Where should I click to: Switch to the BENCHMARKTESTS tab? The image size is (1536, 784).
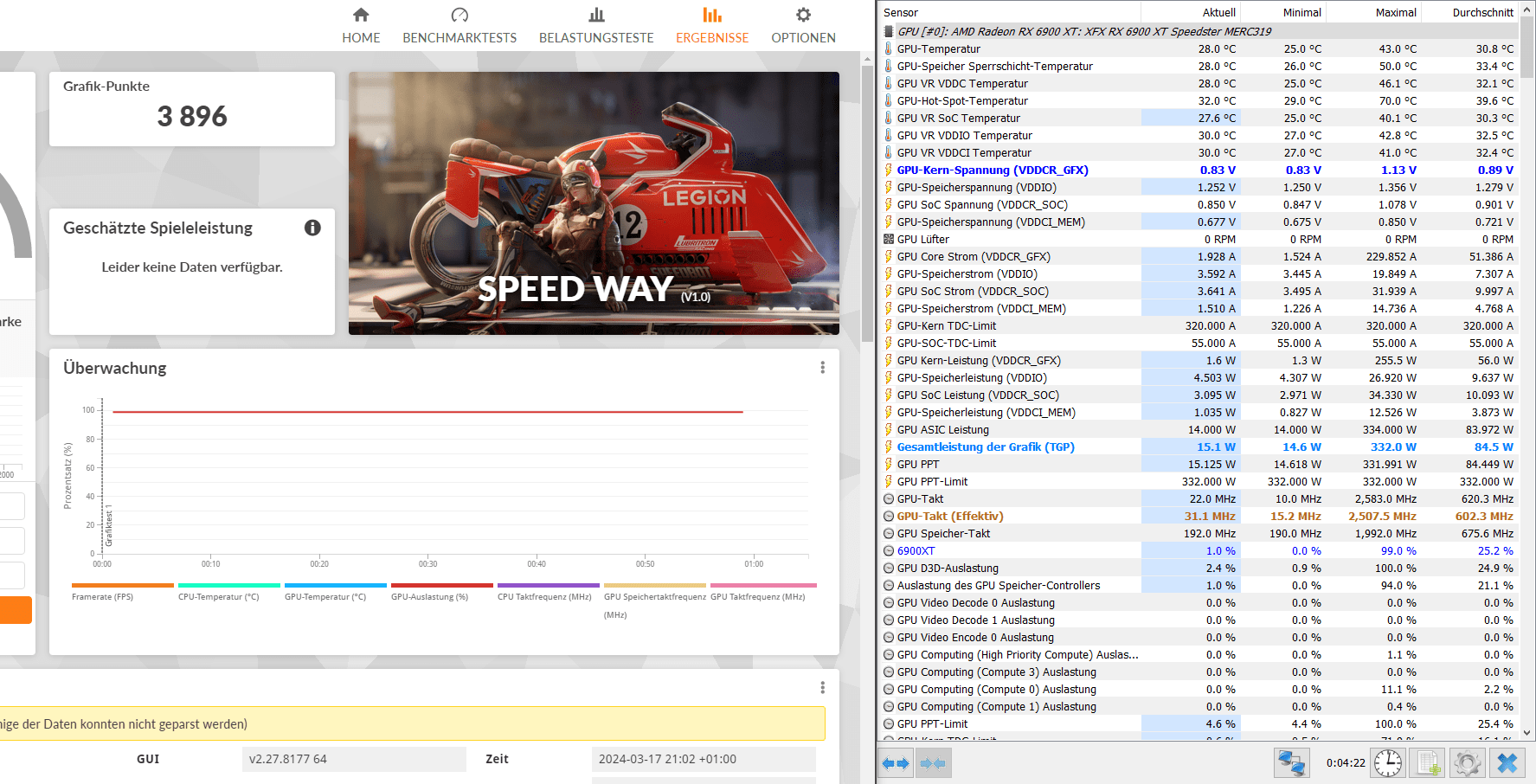tap(460, 26)
